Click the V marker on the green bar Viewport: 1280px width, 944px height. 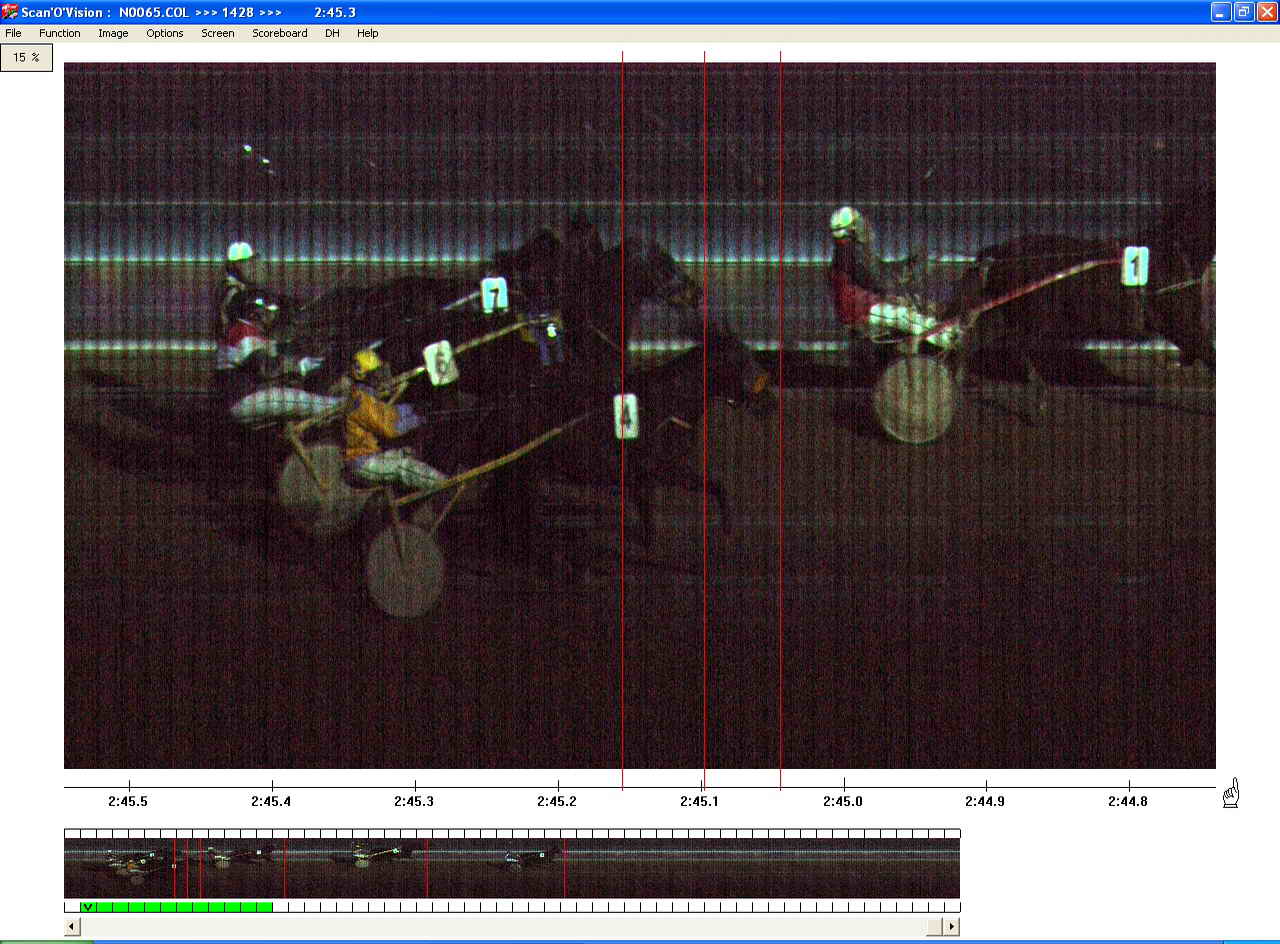[88, 907]
